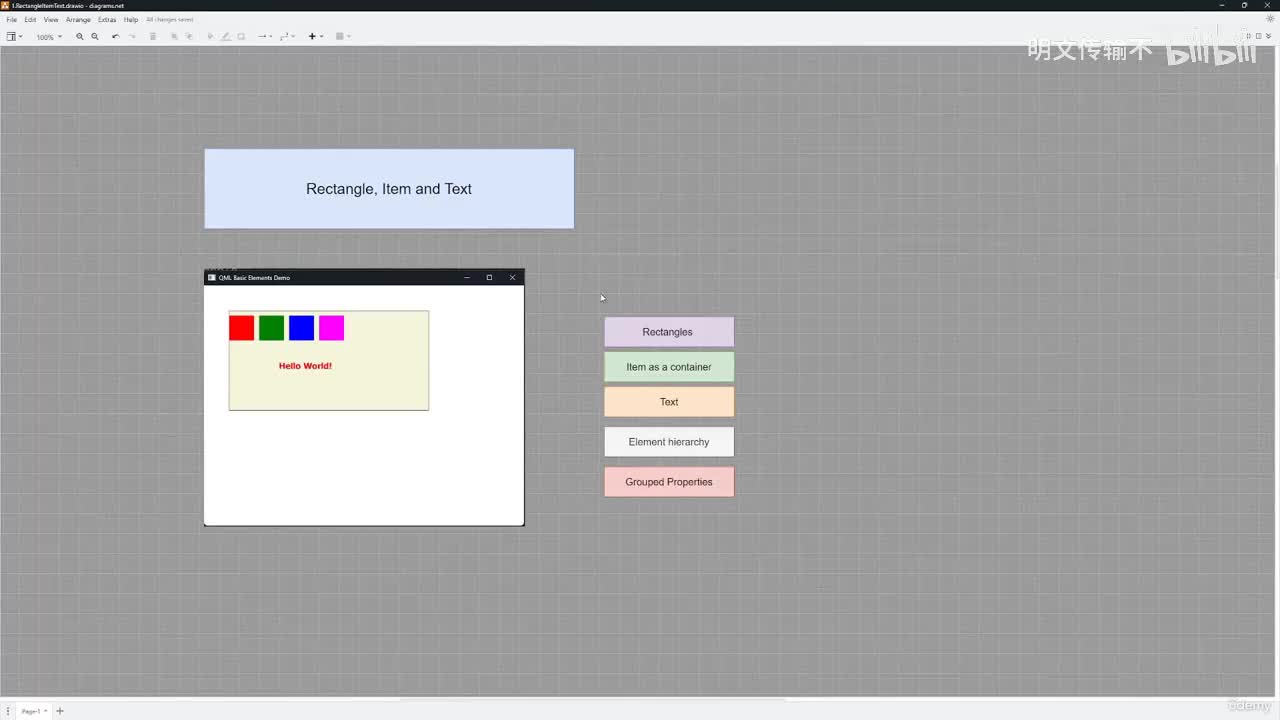
Task: Open the Edit menu
Action: coord(30,20)
